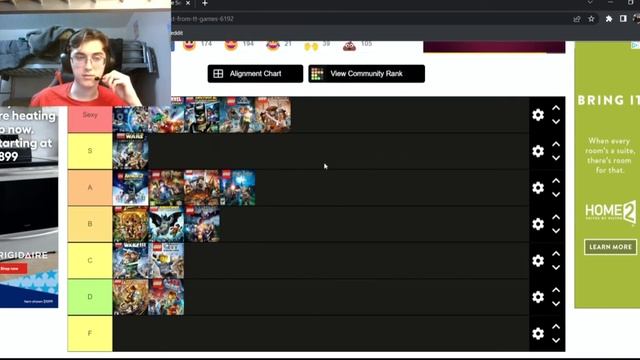Screen dimensions: 640x360
Task: Click first game cover in C tier
Action: (x=131, y=260)
